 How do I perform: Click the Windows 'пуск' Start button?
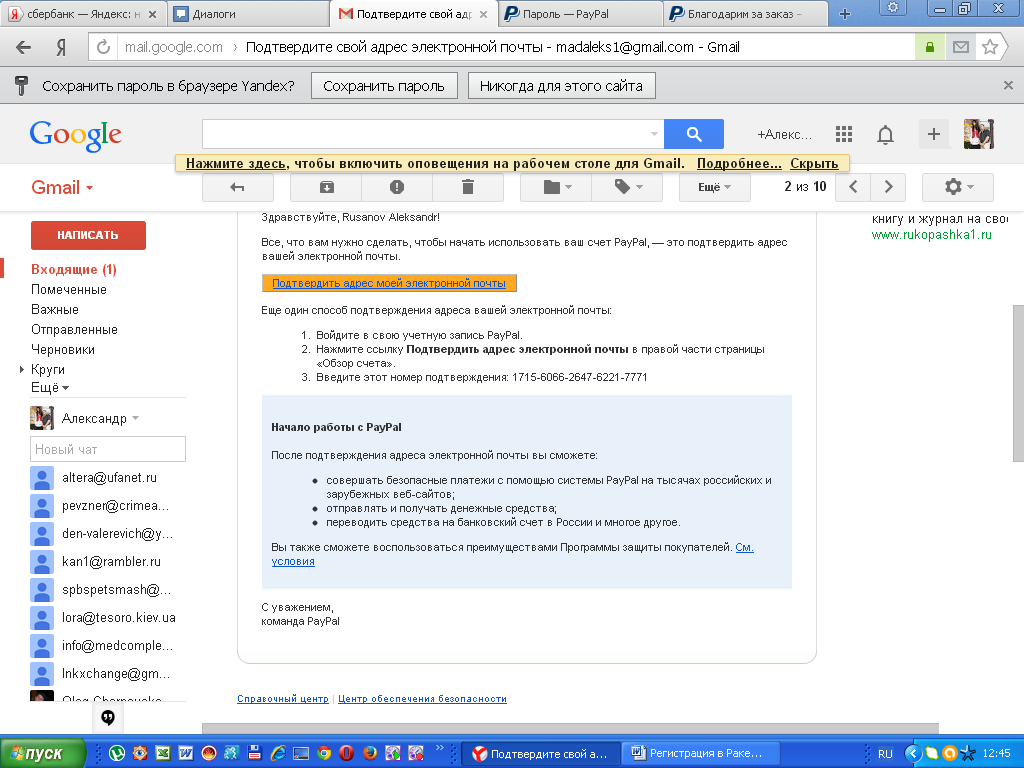tap(43, 753)
